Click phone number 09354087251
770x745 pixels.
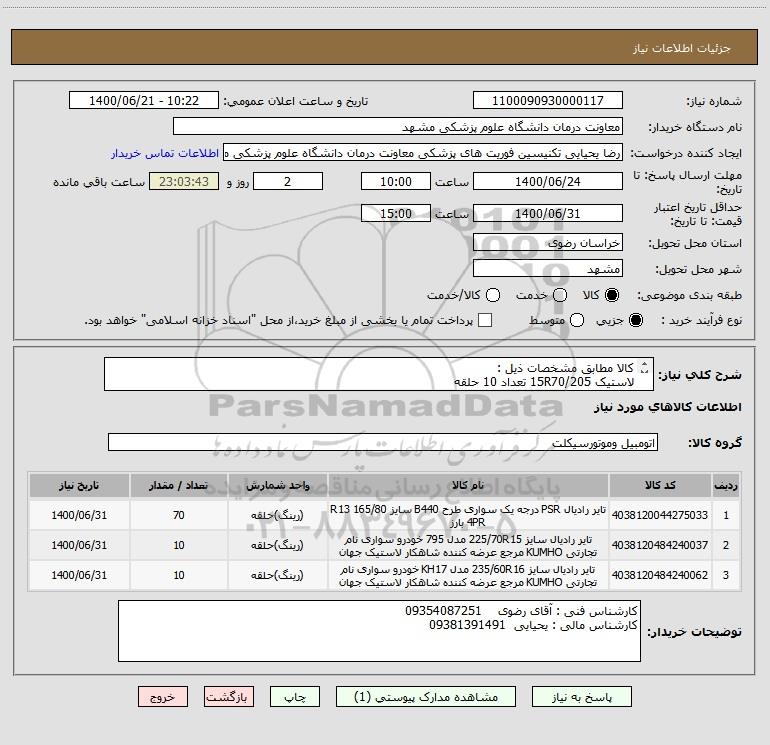click(x=443, y=610)
